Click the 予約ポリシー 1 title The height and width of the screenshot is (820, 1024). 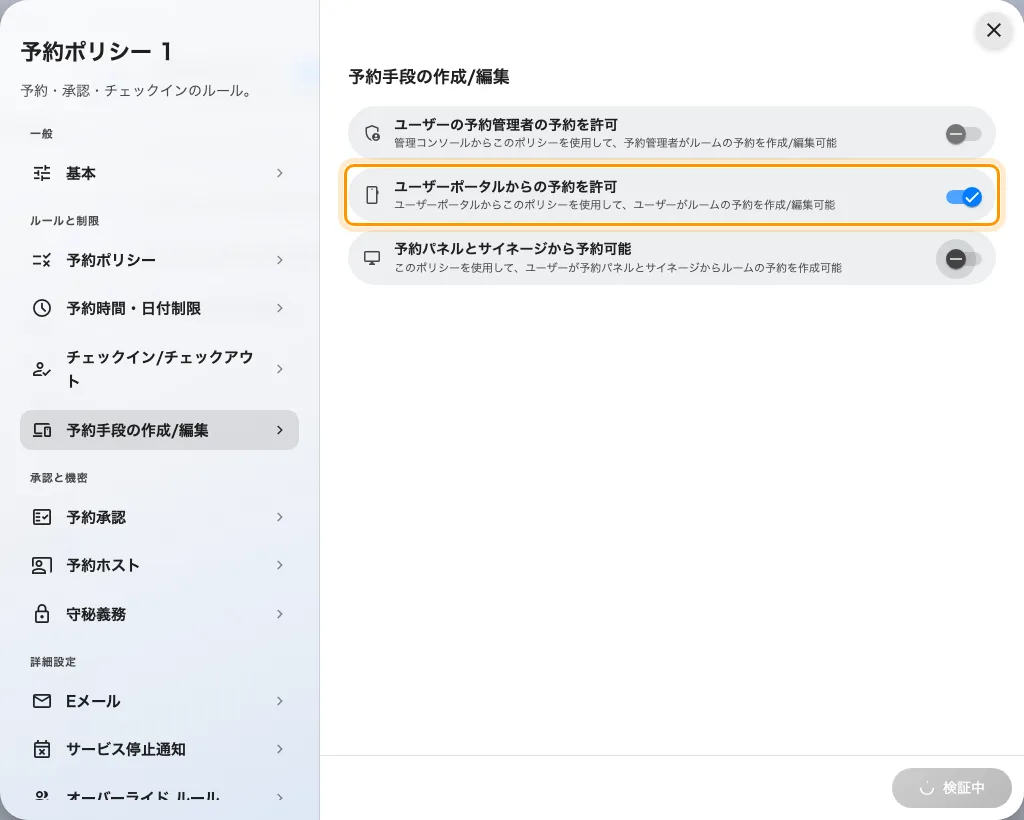97,52
